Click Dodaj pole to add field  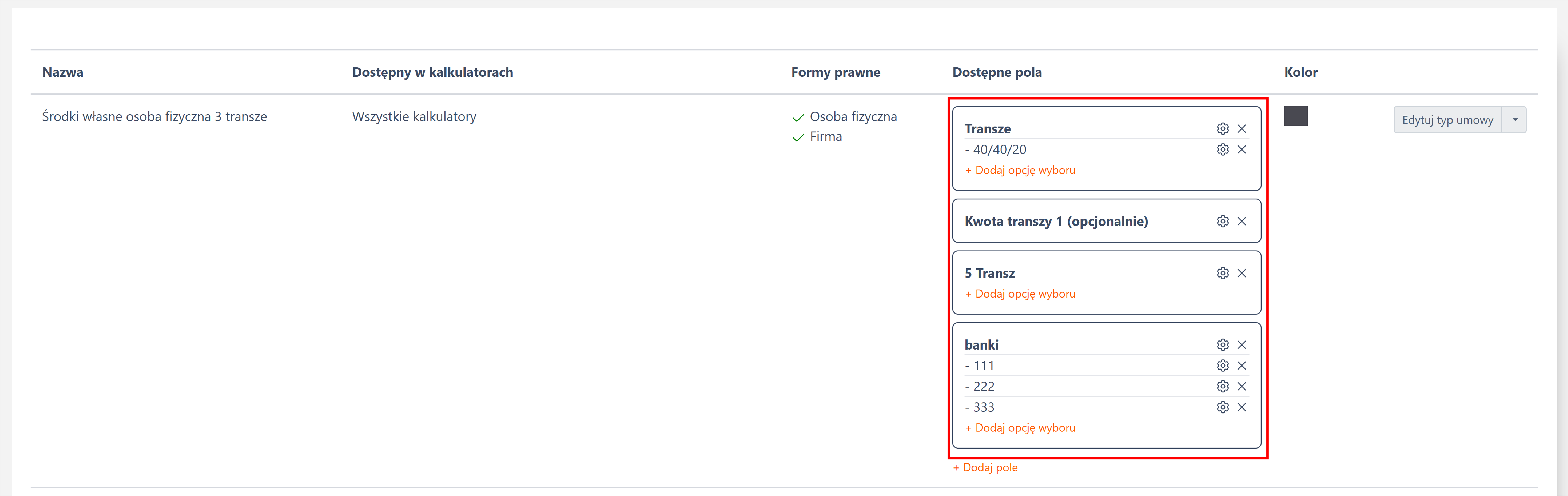(985, 467)
